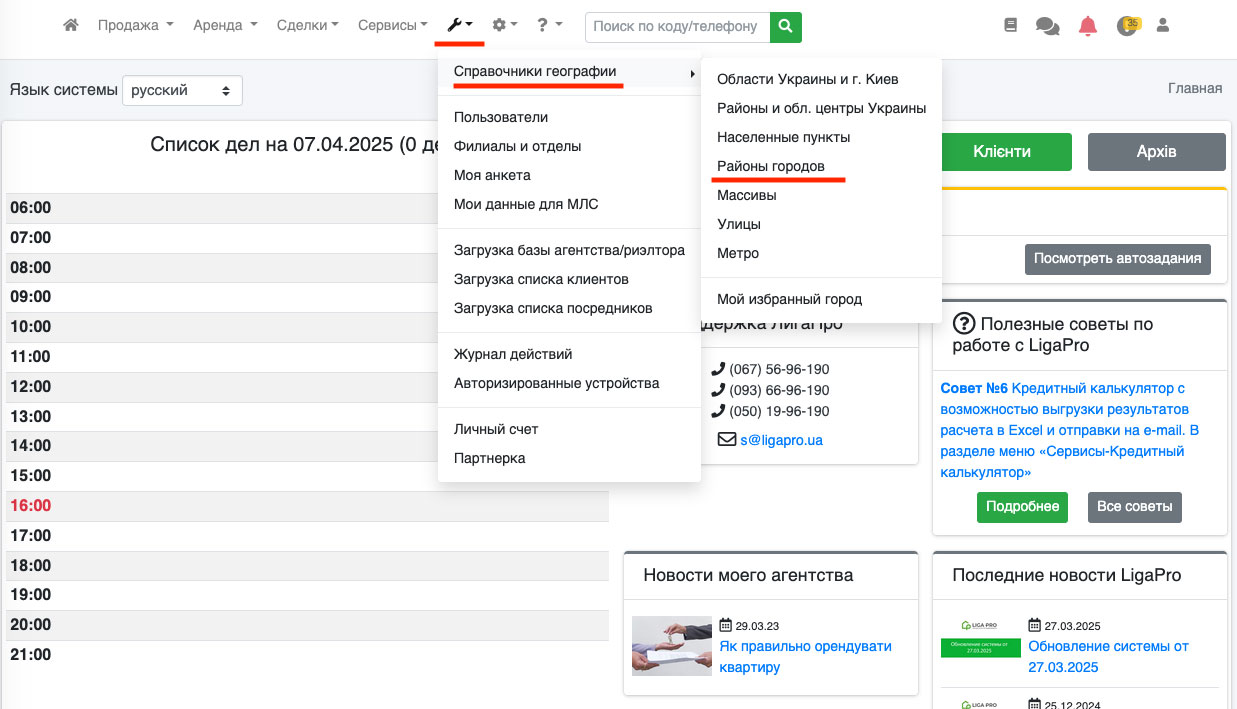This screenshot has width=1237, height=709.
Task: Open the apartment rental news thumbnail
Action: (x=671, y=646)
